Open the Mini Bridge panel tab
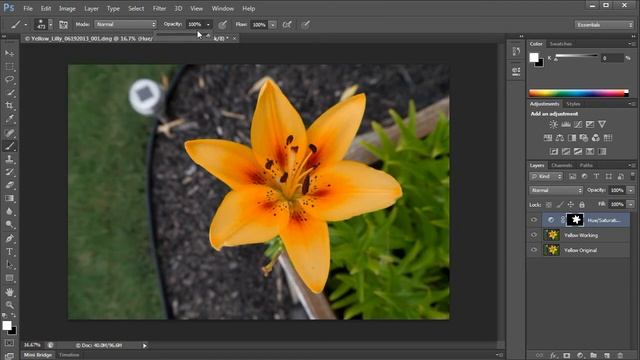The image size is (640, 360). pos(38,355)
